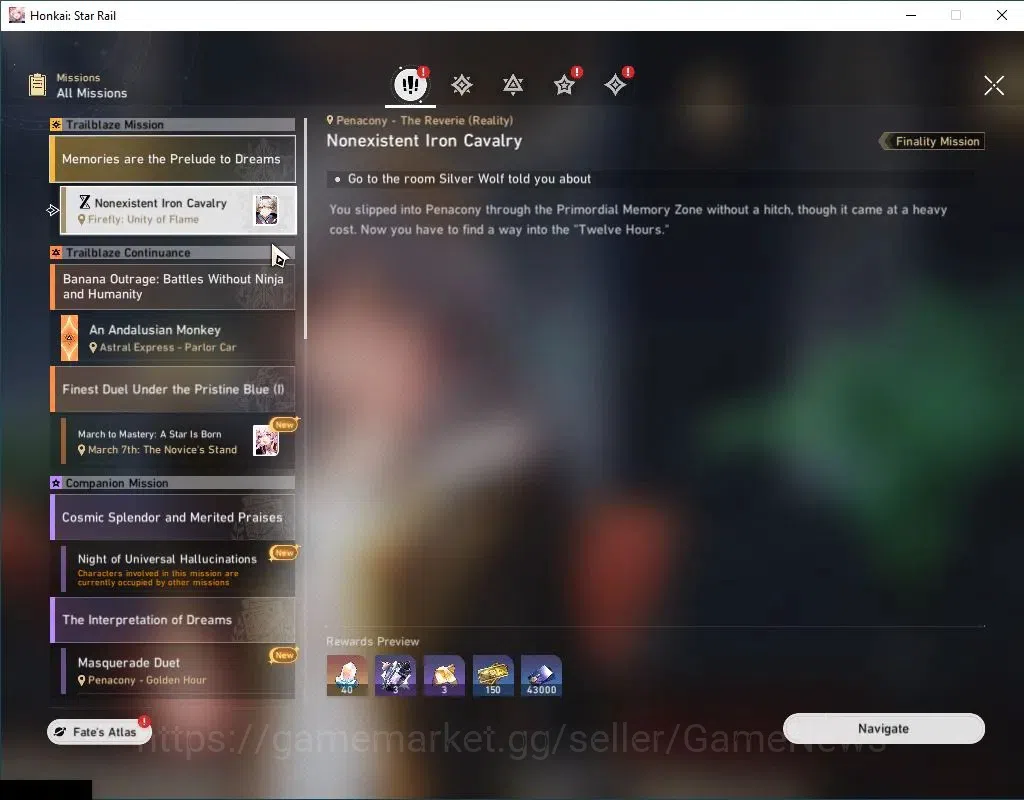Select March to Mastery: A Star Is Born
This screenshot has height=800, width=1024.
[x=178, y=441]
